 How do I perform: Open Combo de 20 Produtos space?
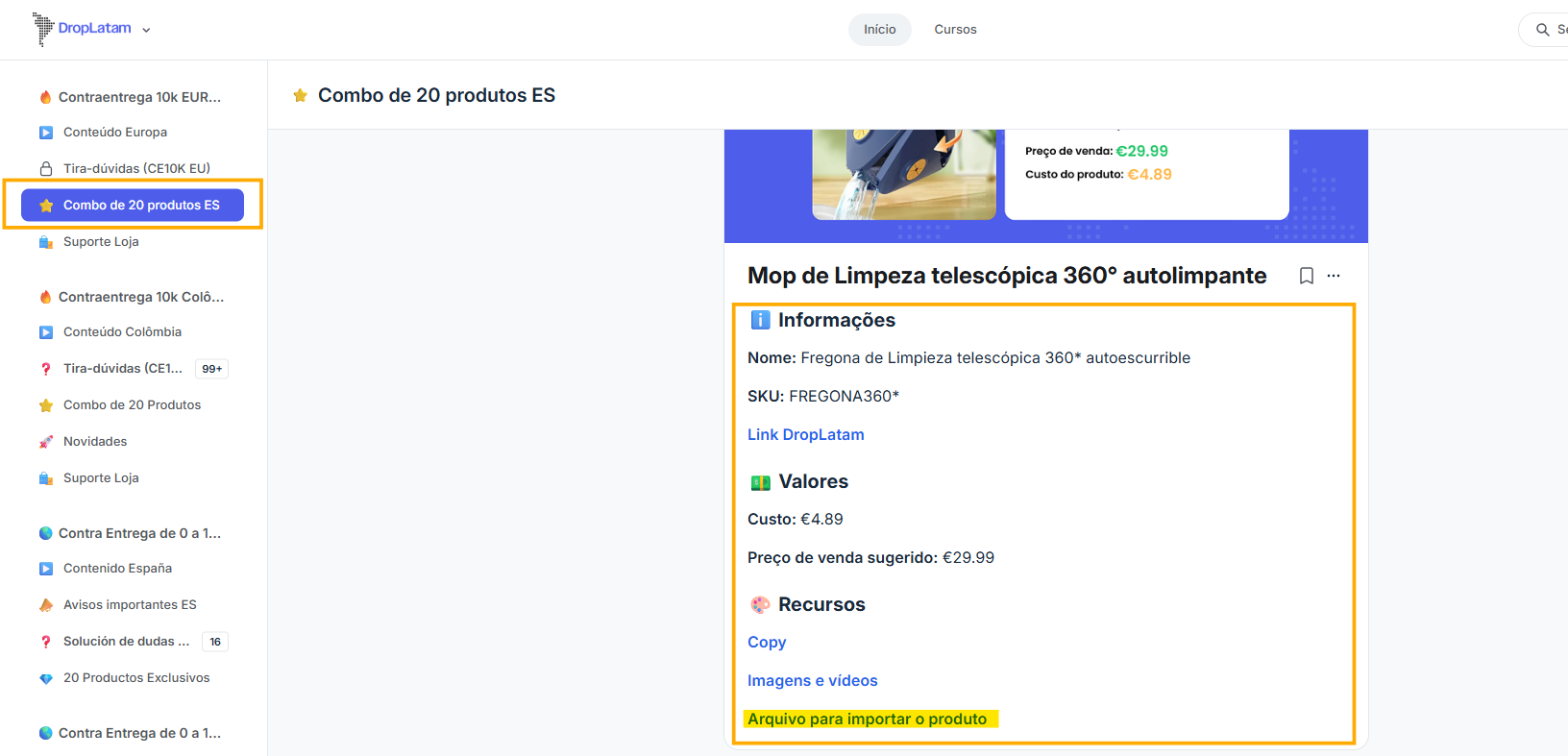click(x=132, y=405)
